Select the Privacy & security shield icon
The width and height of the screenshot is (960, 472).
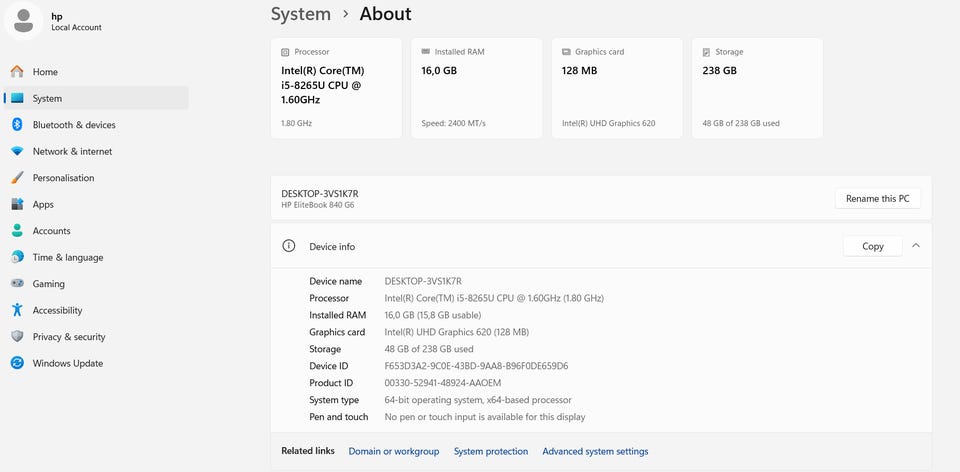[x=17, y=337]
